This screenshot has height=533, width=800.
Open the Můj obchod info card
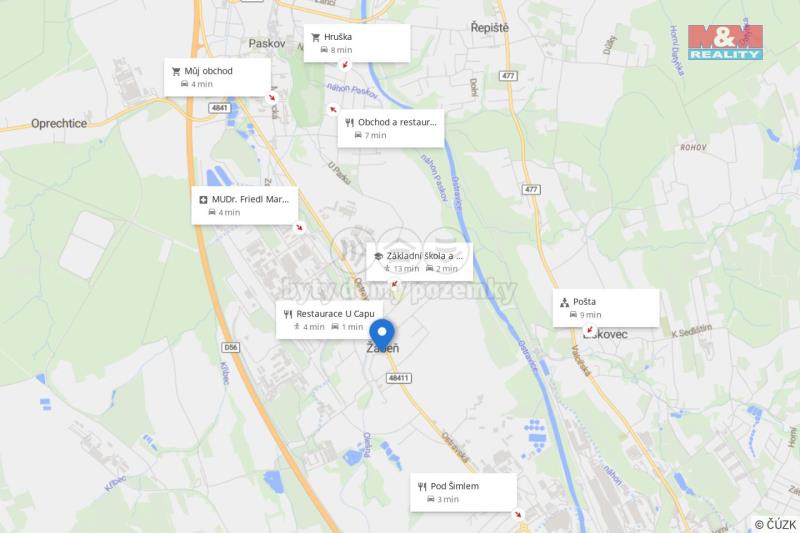point(217,78)
